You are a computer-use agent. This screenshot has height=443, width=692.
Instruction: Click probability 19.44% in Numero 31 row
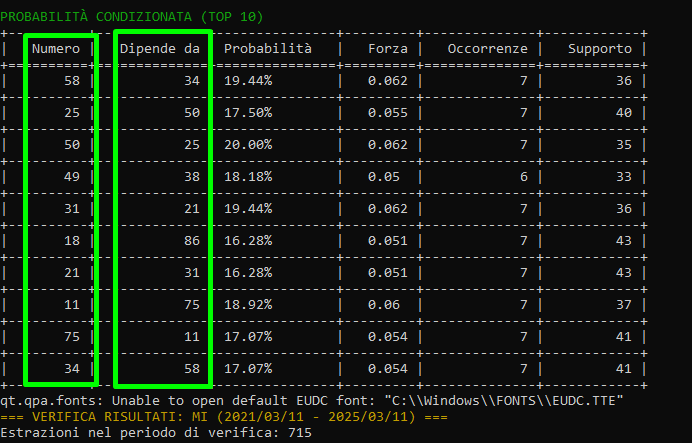[x=248, y=209]
